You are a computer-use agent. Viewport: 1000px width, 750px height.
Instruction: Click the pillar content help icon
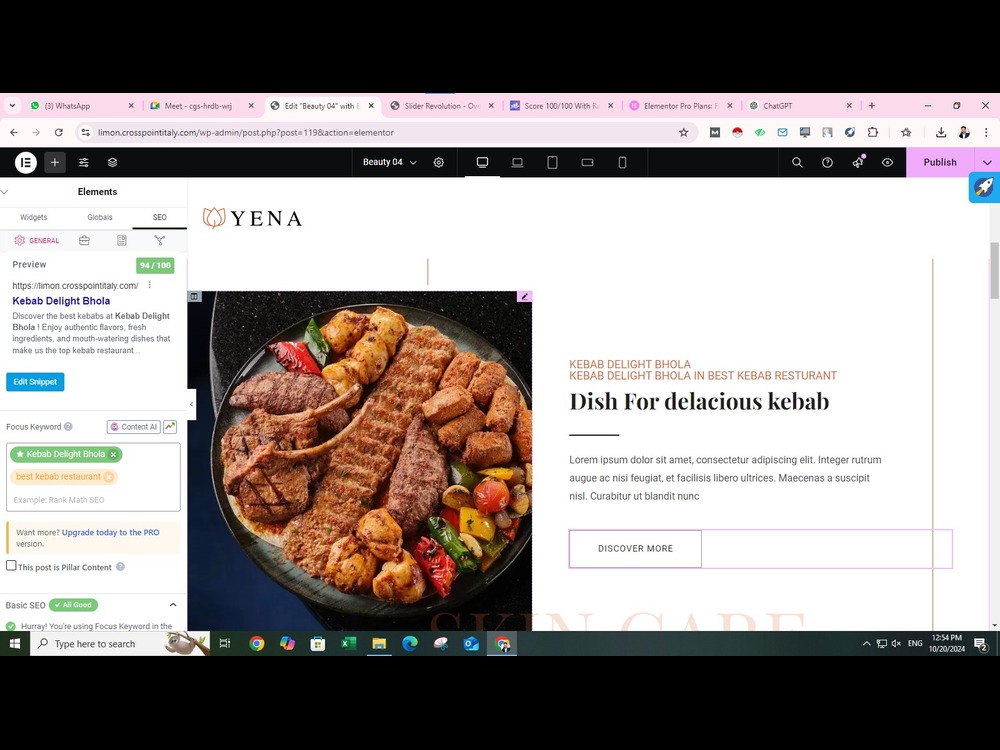[121, 566]
